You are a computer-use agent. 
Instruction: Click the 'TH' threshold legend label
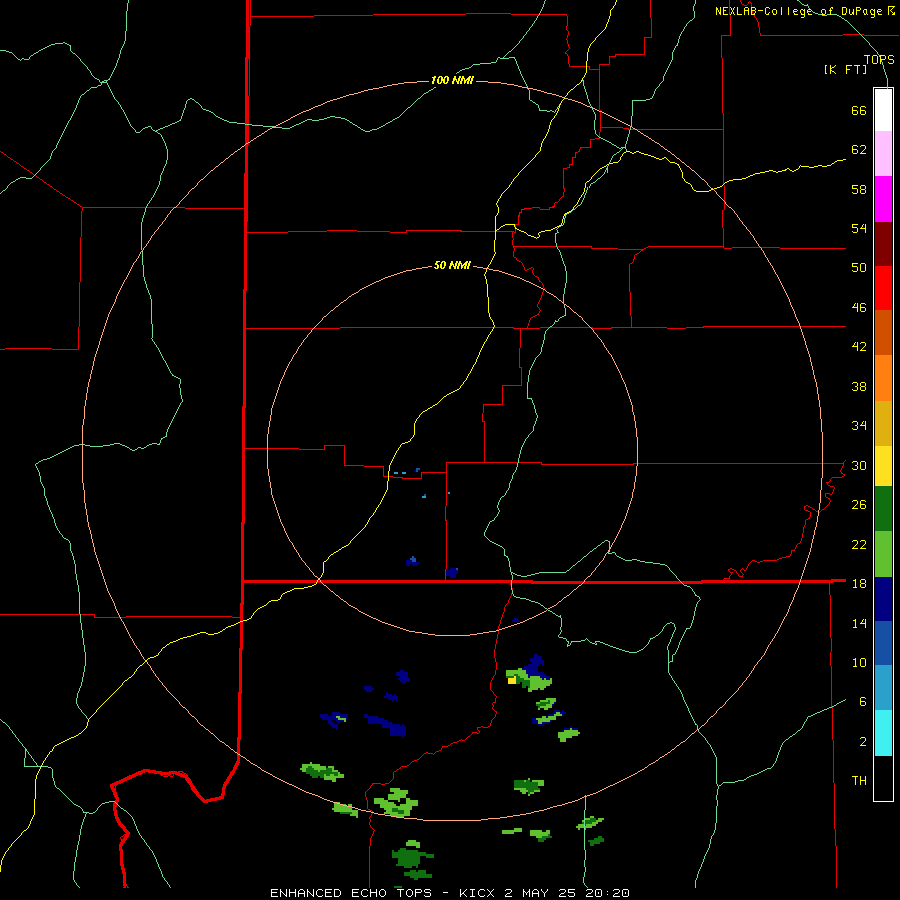point(859,781)
